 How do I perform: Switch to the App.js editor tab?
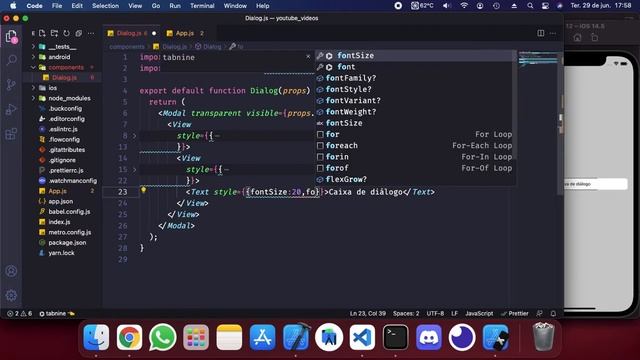click(x=185, y=33)
